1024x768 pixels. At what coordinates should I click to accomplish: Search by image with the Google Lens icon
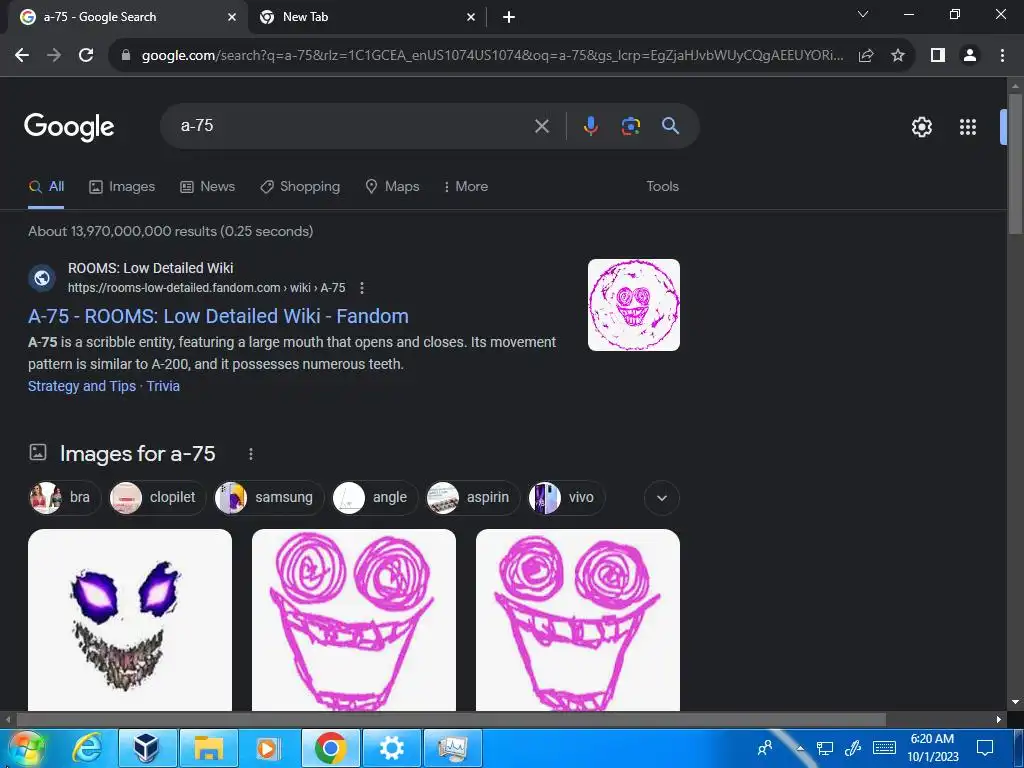[x=631, y=126]
